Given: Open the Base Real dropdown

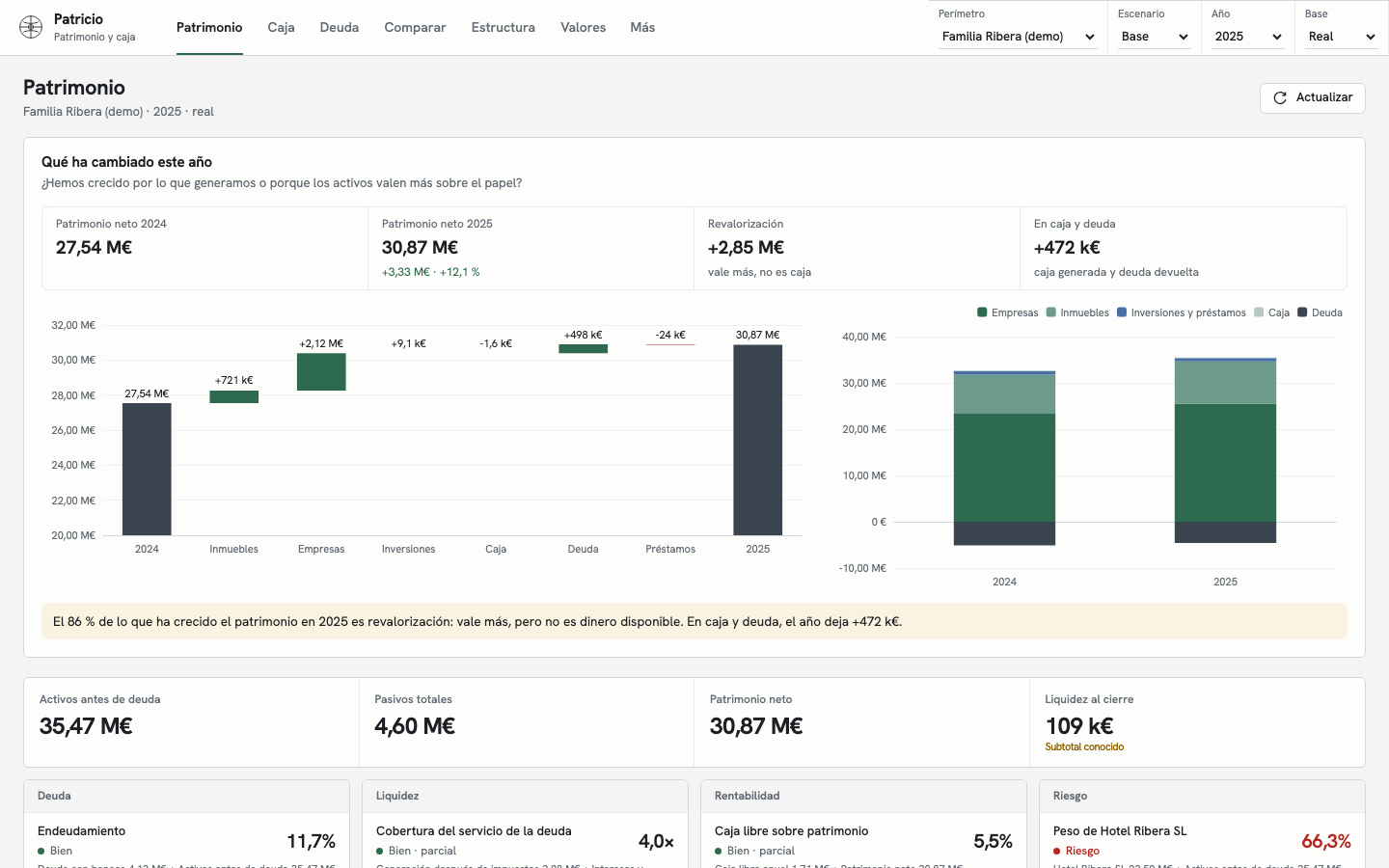Looking at the screenshot, I should [x=1342, y=37].
